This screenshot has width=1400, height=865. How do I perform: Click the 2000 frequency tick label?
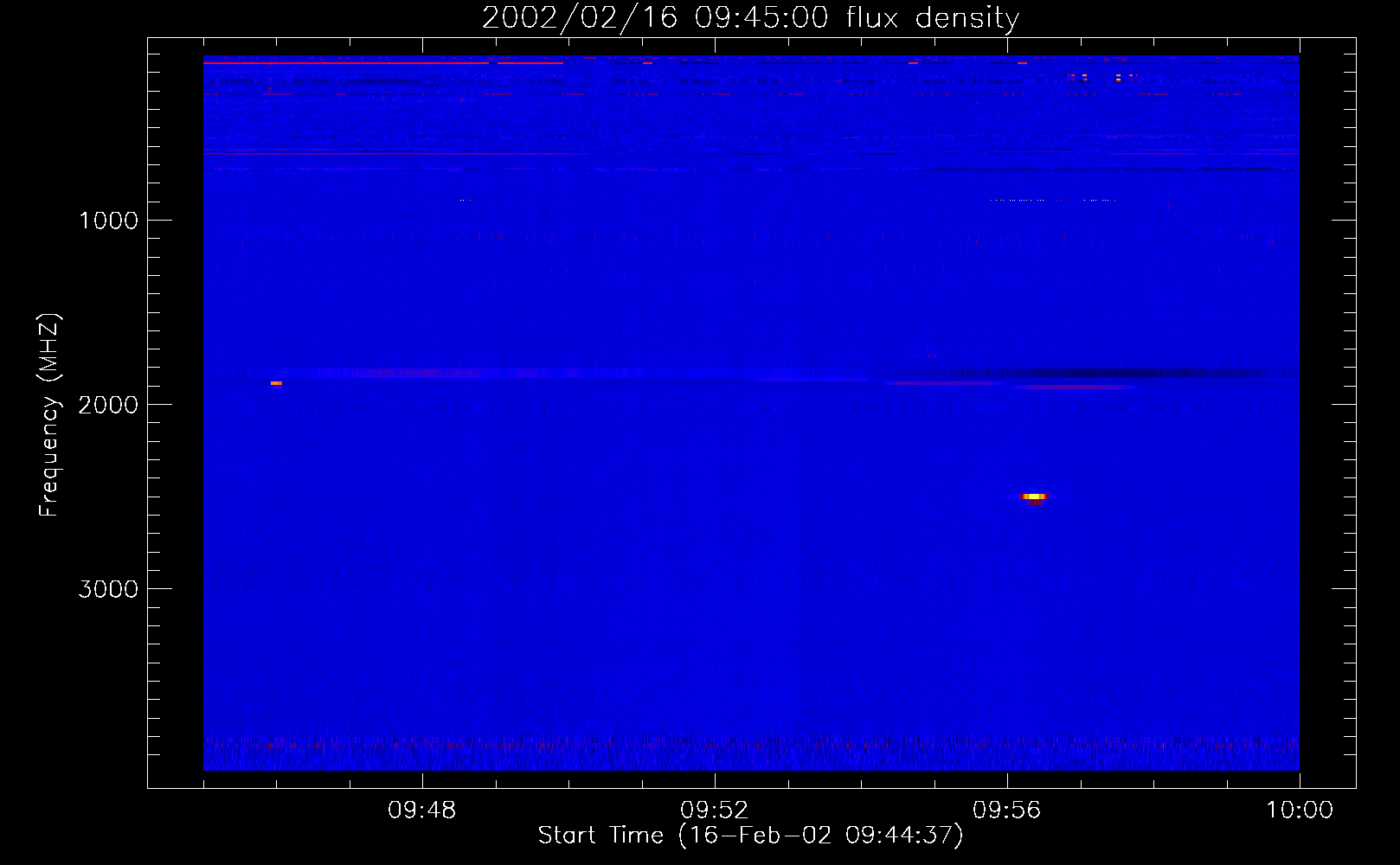(x=108, y=405)
